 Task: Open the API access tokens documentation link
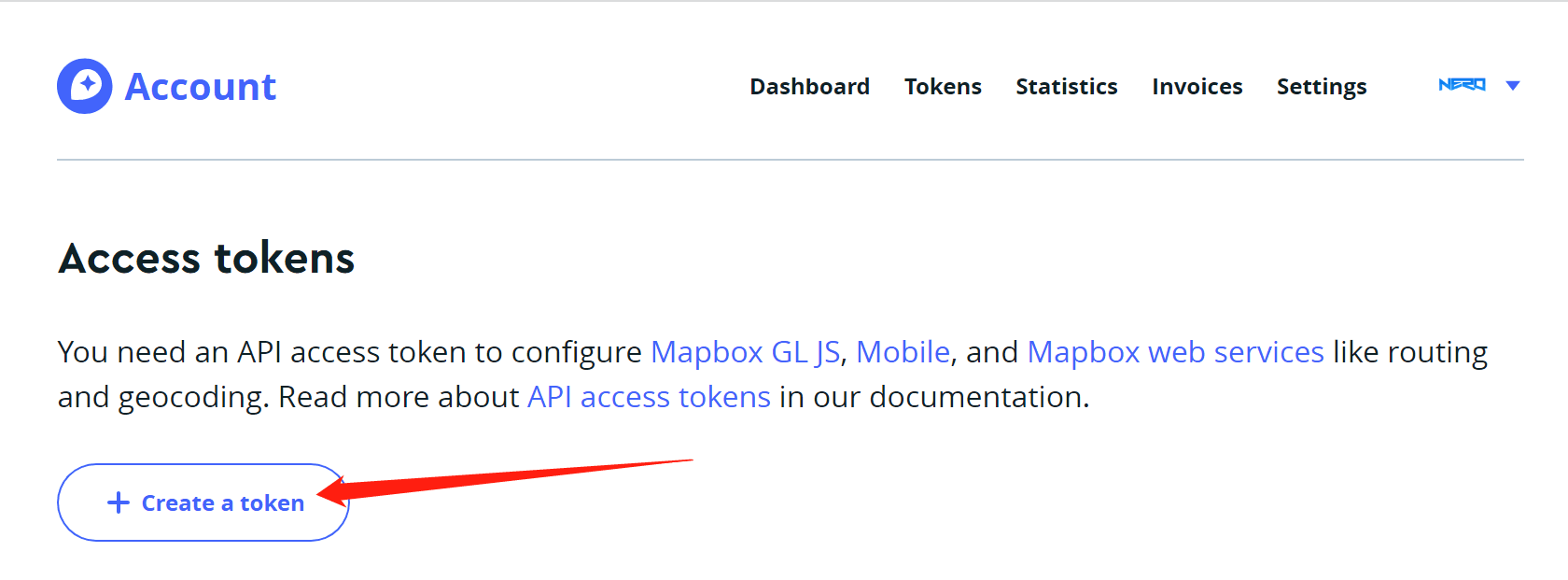(x=649, y=397)
